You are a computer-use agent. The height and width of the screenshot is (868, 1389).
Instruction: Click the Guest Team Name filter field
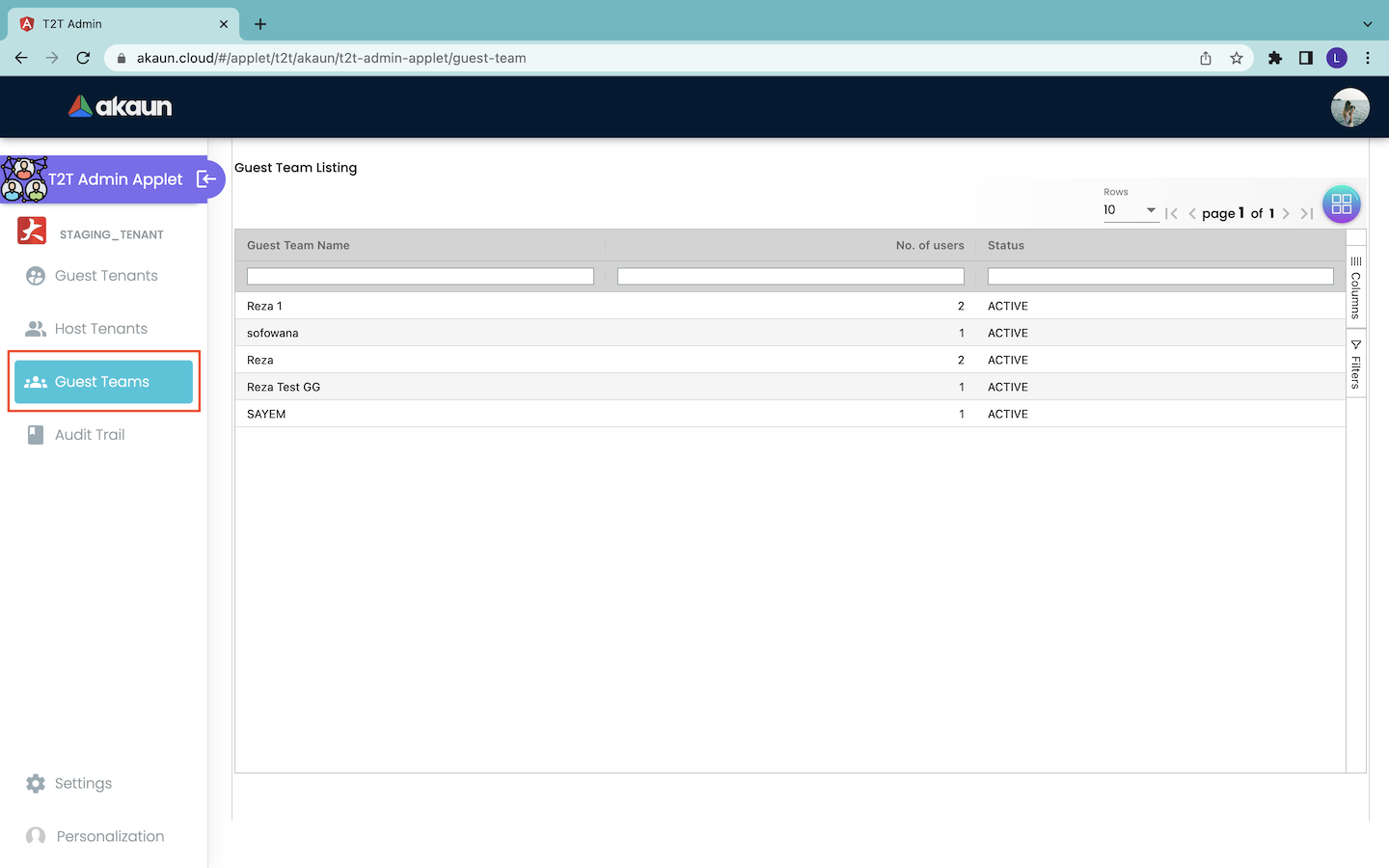421,276
